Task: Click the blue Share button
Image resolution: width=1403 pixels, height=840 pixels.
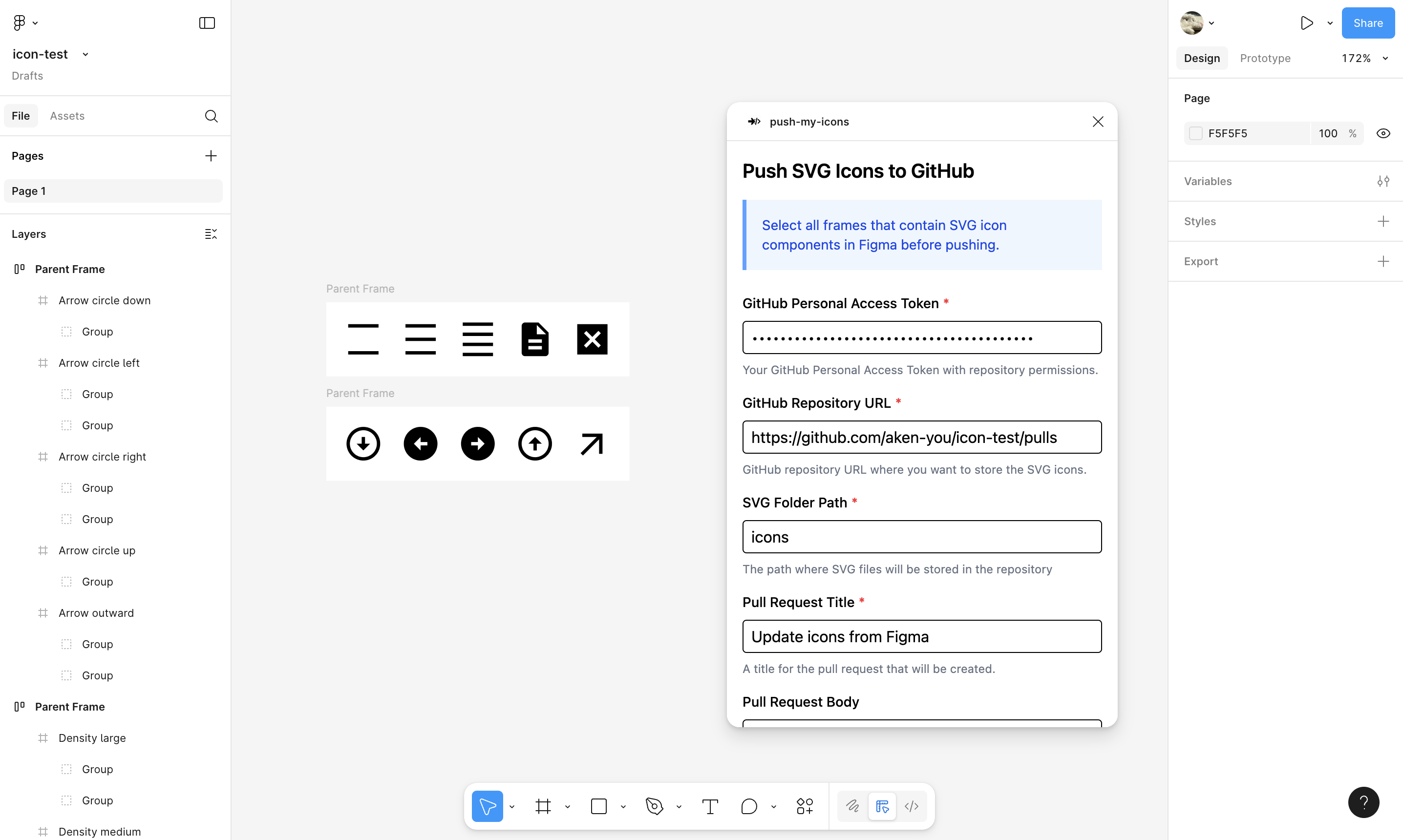Action: tap(1368, 23)
